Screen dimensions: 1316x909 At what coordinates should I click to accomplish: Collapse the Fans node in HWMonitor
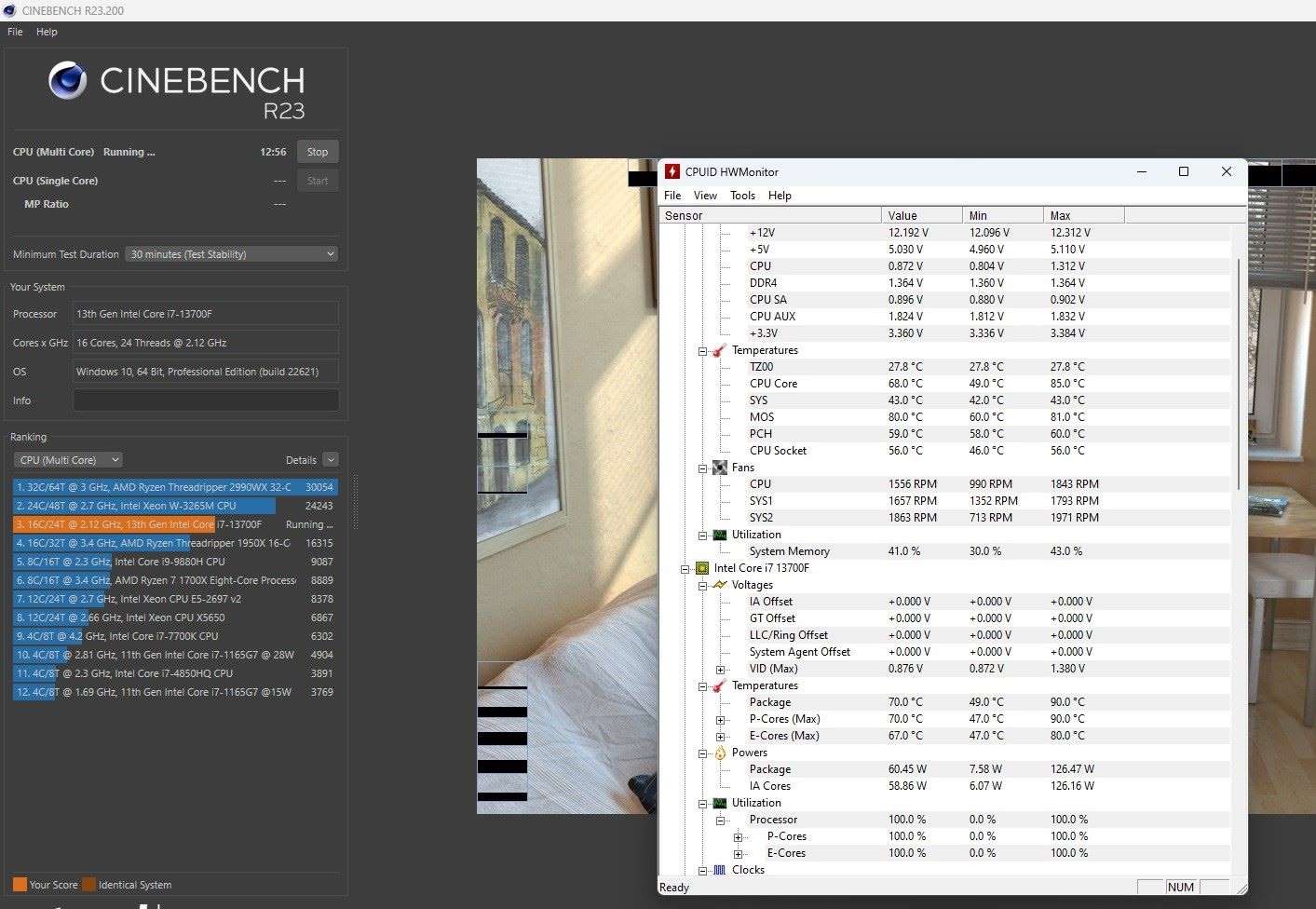pyautogui.click(x=702, y=468)
